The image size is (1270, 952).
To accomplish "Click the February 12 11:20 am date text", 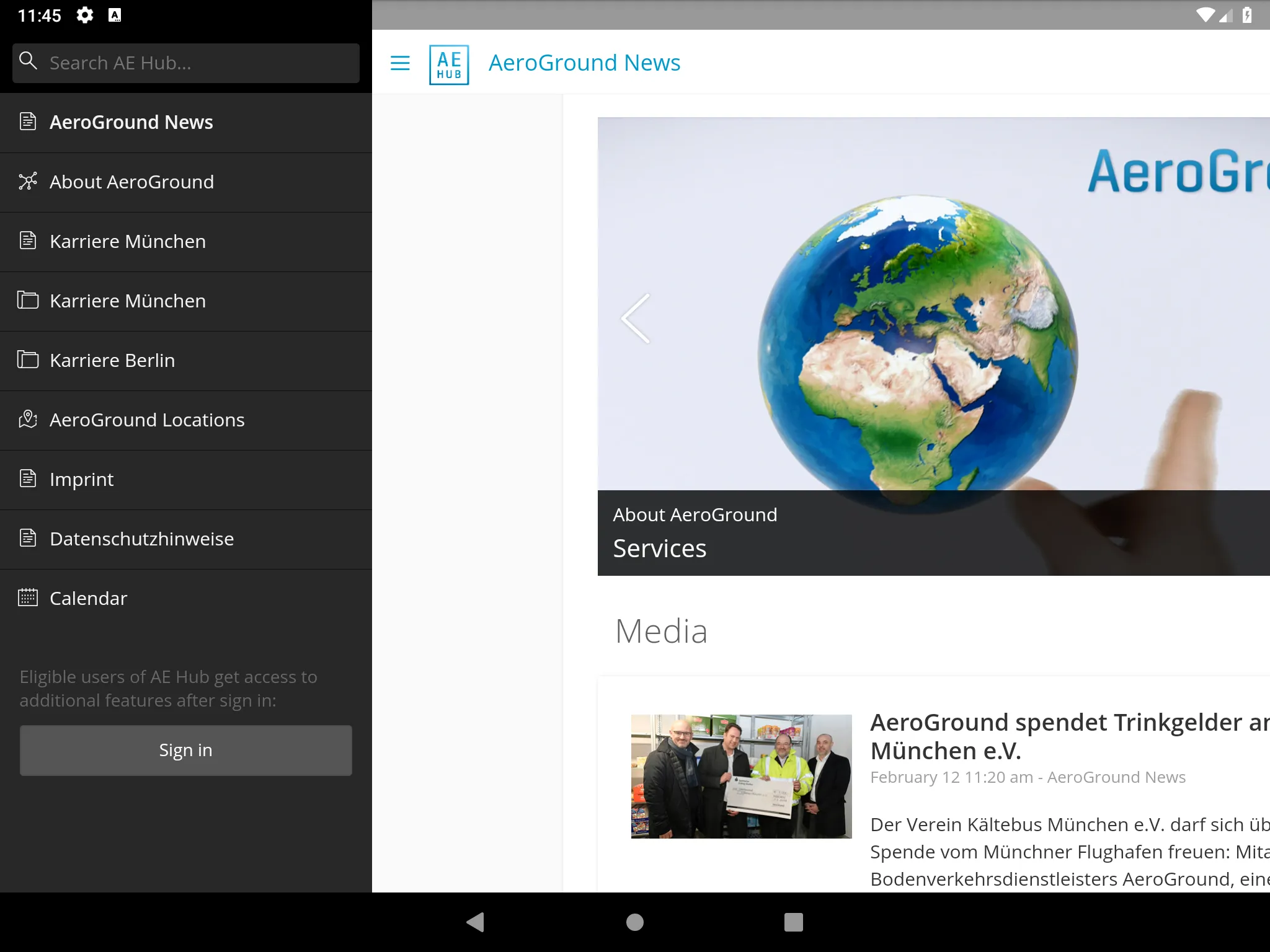I will coord(951,777).
